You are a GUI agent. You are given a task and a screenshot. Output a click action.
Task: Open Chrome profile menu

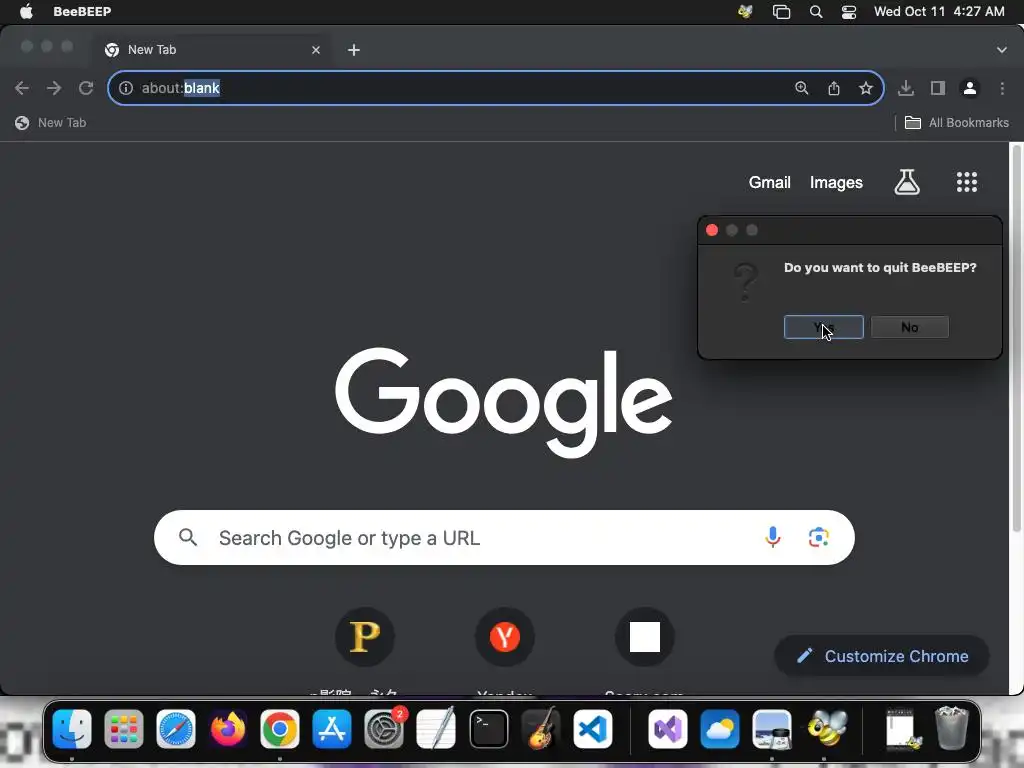pos(970,88)
